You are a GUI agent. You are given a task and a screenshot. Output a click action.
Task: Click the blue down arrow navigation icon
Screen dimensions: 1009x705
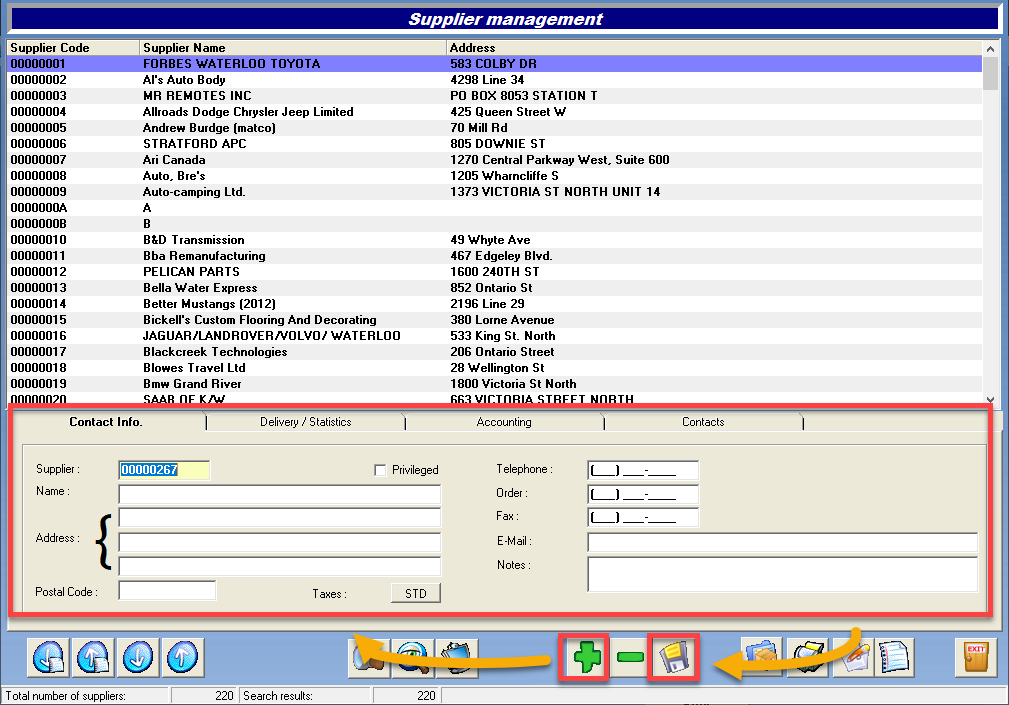pyautogui.click(x=138, y=657)
